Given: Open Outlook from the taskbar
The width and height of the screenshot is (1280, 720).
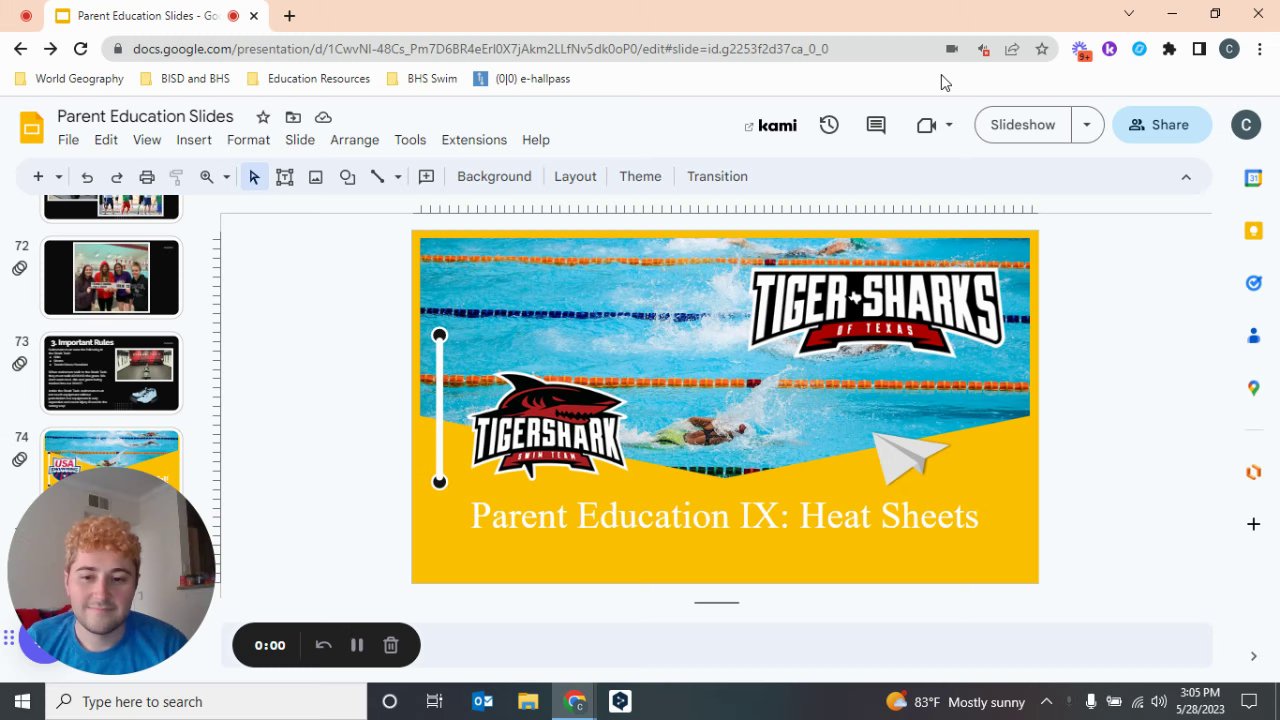Looking at the screenshot, I should point(482,701).
